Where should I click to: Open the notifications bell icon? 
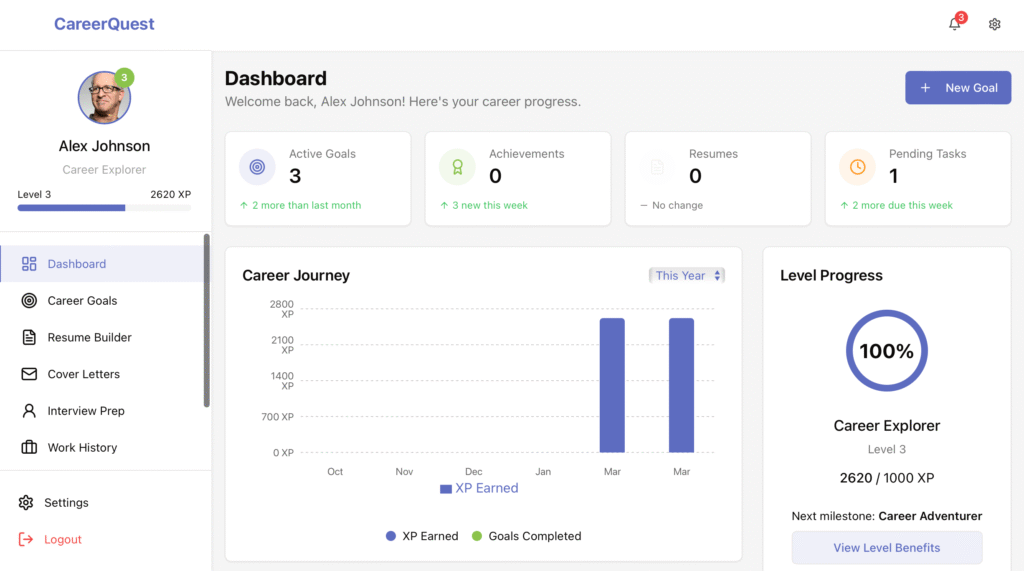[x=954, y=25]
